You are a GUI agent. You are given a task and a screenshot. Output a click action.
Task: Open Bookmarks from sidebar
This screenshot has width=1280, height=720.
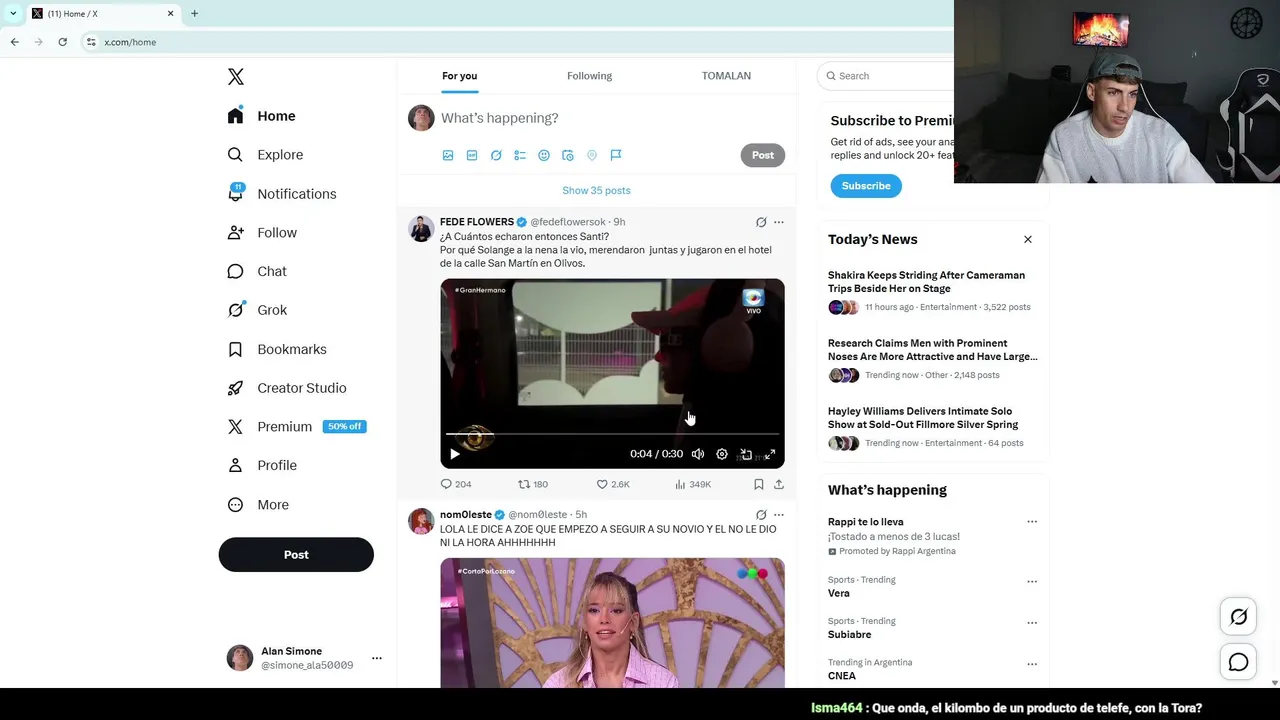277,349
